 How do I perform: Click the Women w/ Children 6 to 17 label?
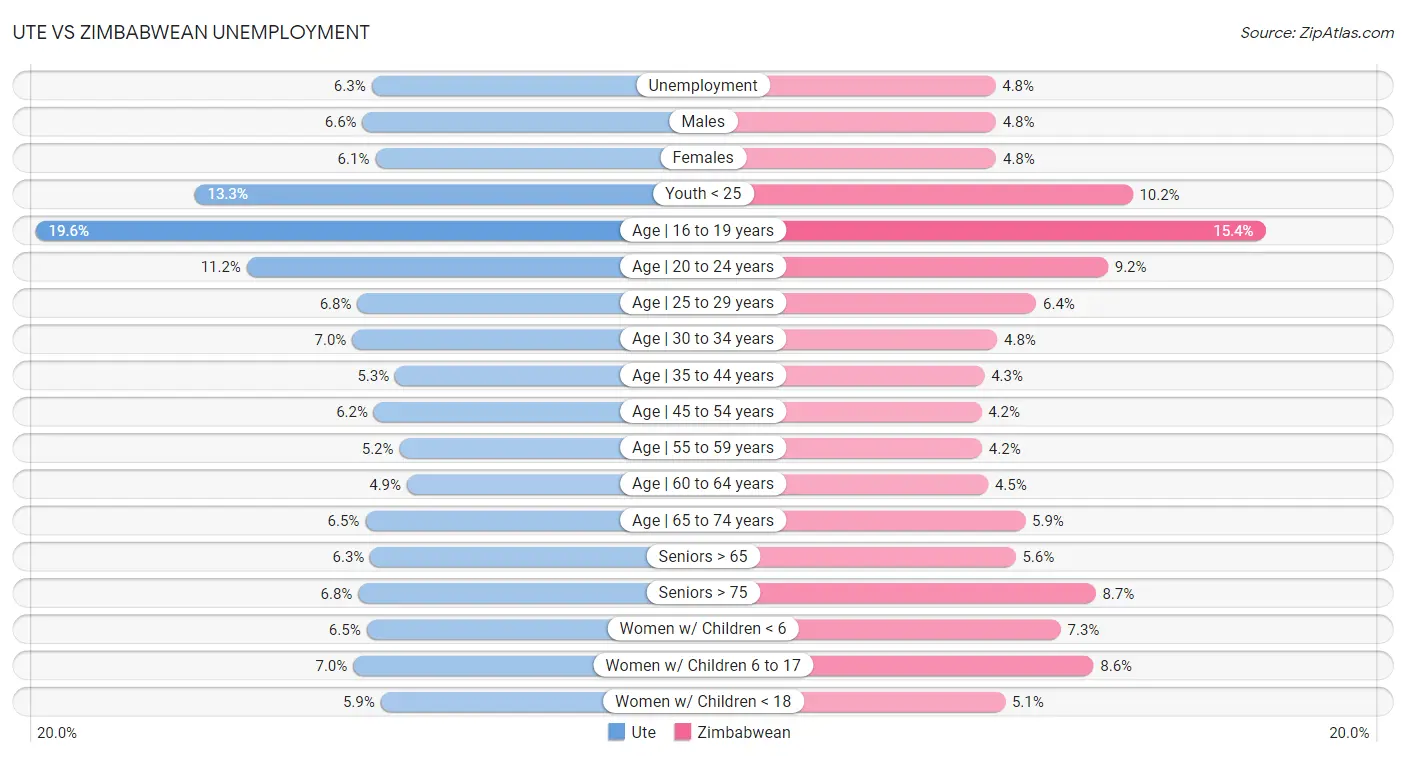(703, 665)
